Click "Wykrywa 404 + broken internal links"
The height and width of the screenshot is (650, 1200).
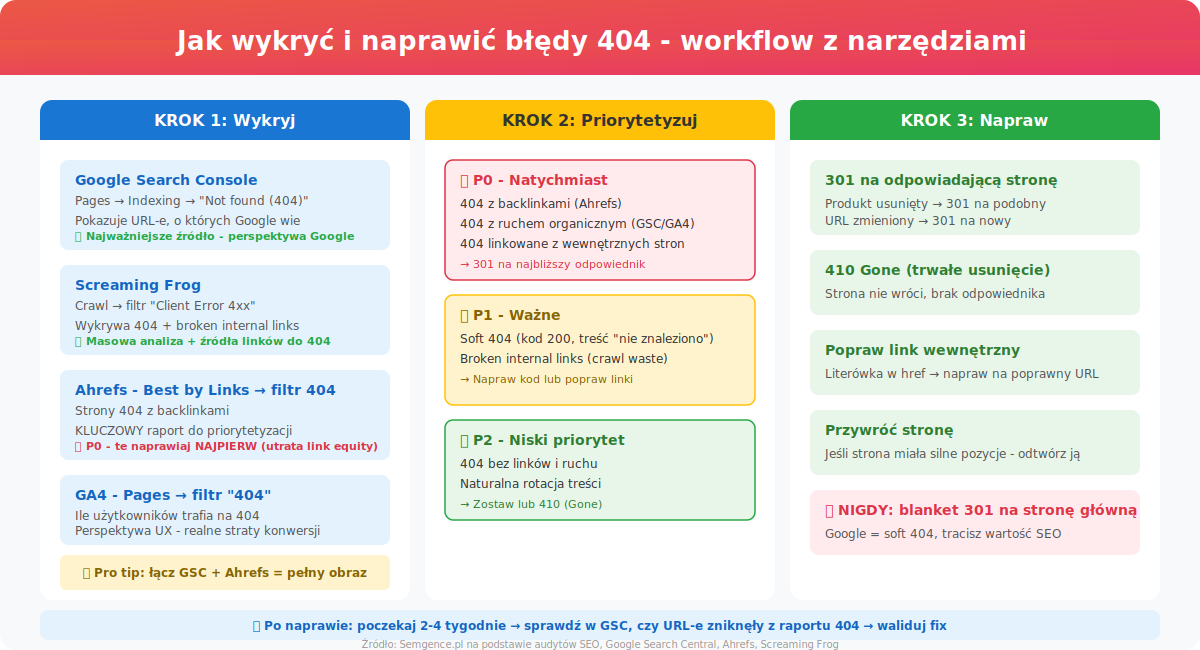pyautogui.click(x=187, y=325)
